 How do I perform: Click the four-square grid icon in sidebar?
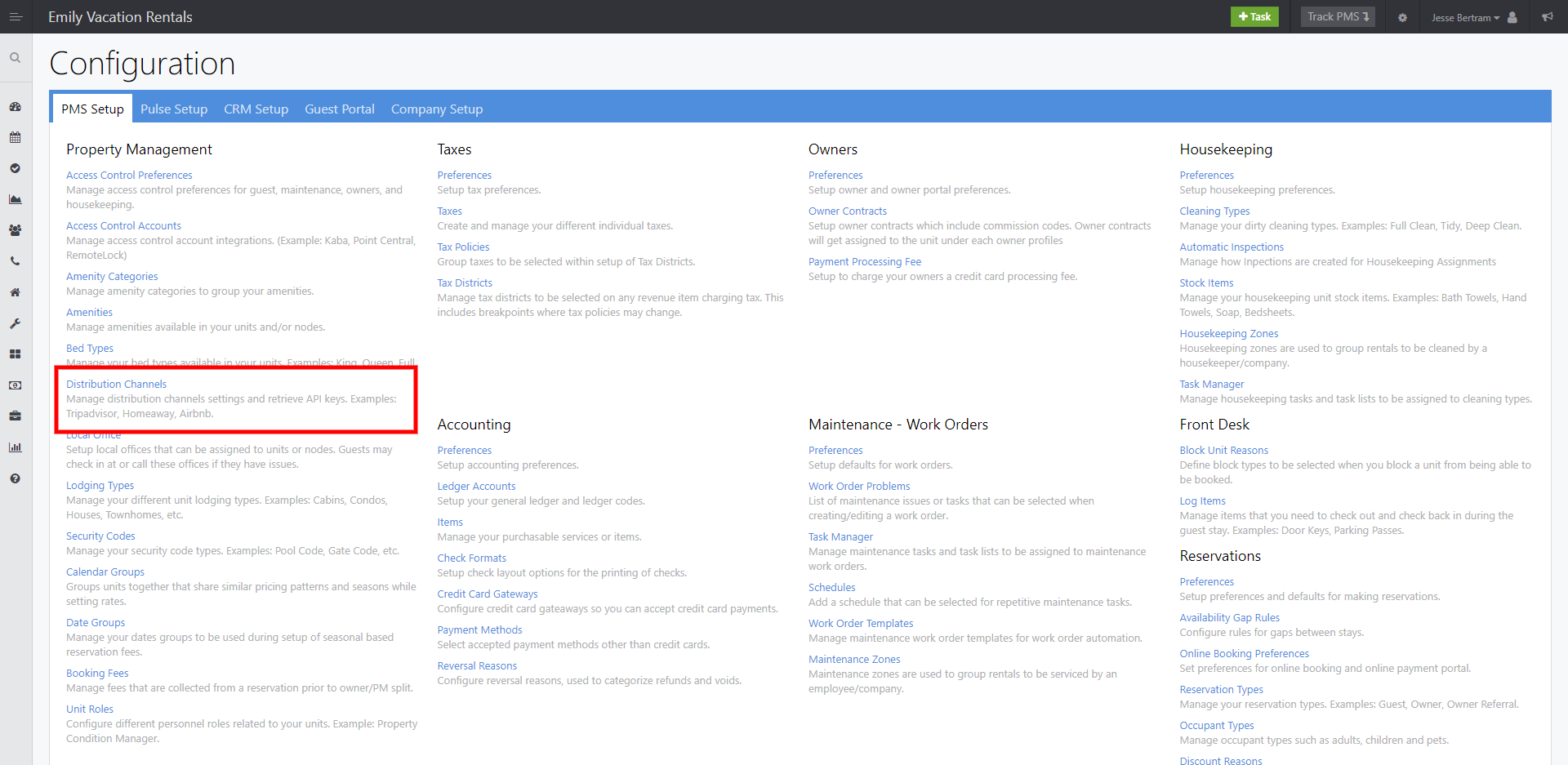16,354
